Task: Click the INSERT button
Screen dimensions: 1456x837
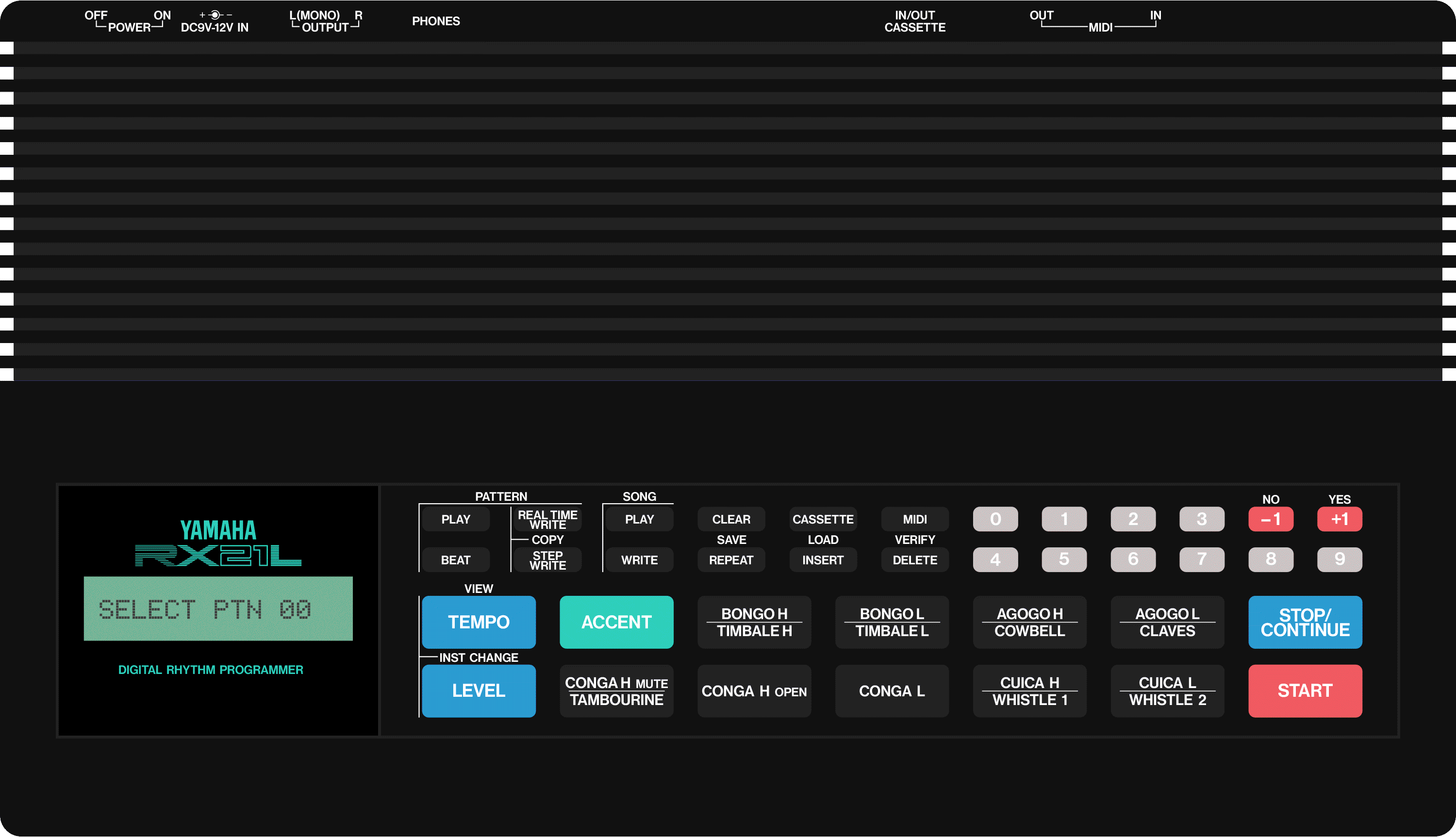Action: 823,560
